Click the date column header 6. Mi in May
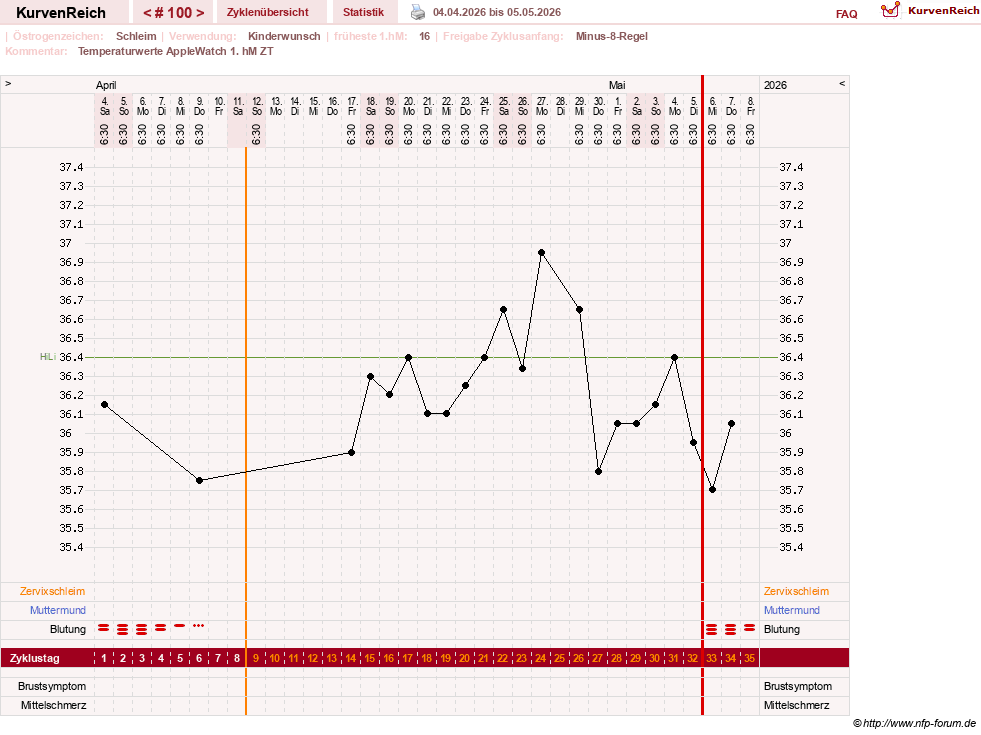 point(713,106)
